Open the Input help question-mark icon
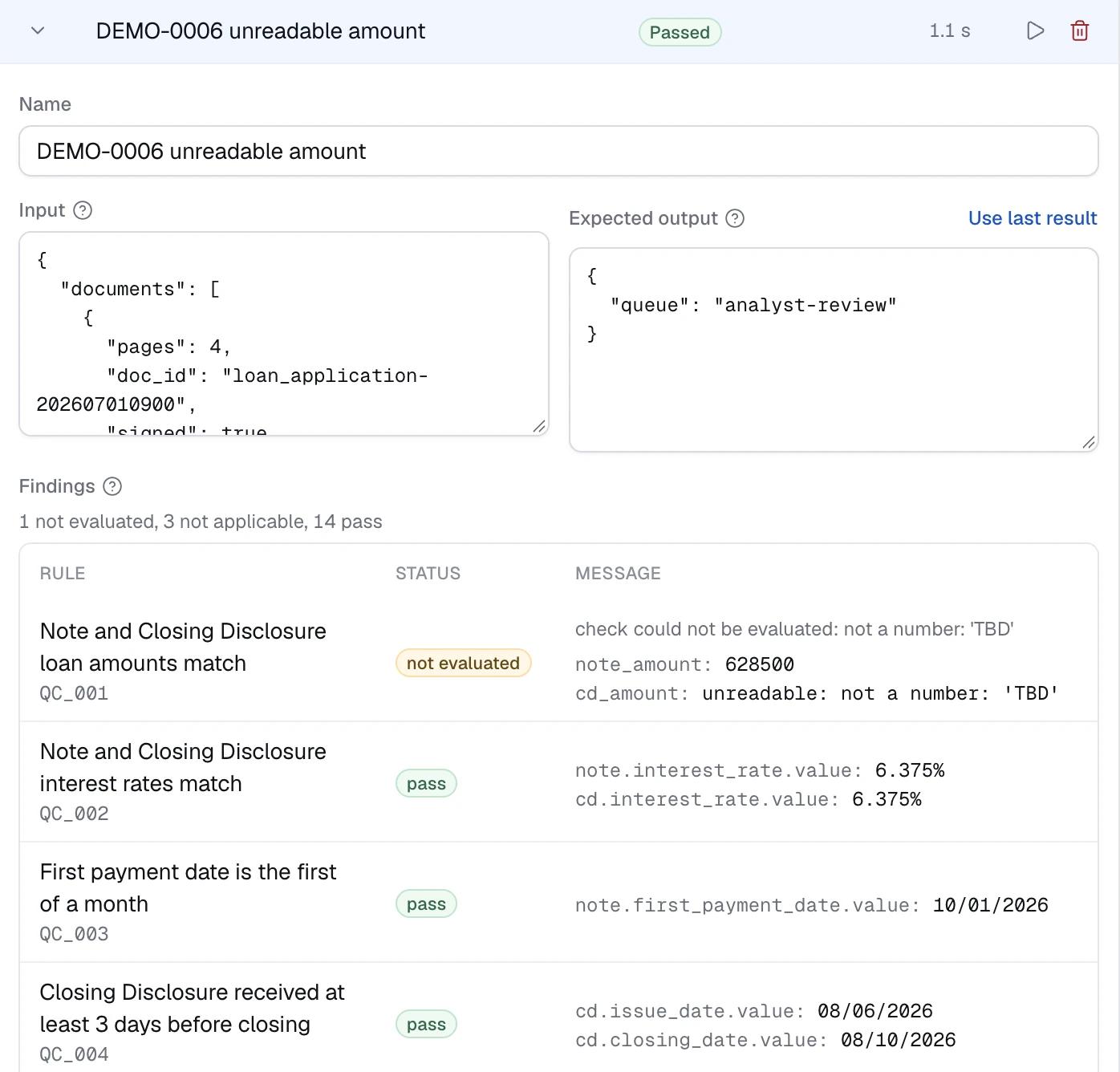Image resolution: width=1120 pixels, height=1072 pixels. coord(83,210)
